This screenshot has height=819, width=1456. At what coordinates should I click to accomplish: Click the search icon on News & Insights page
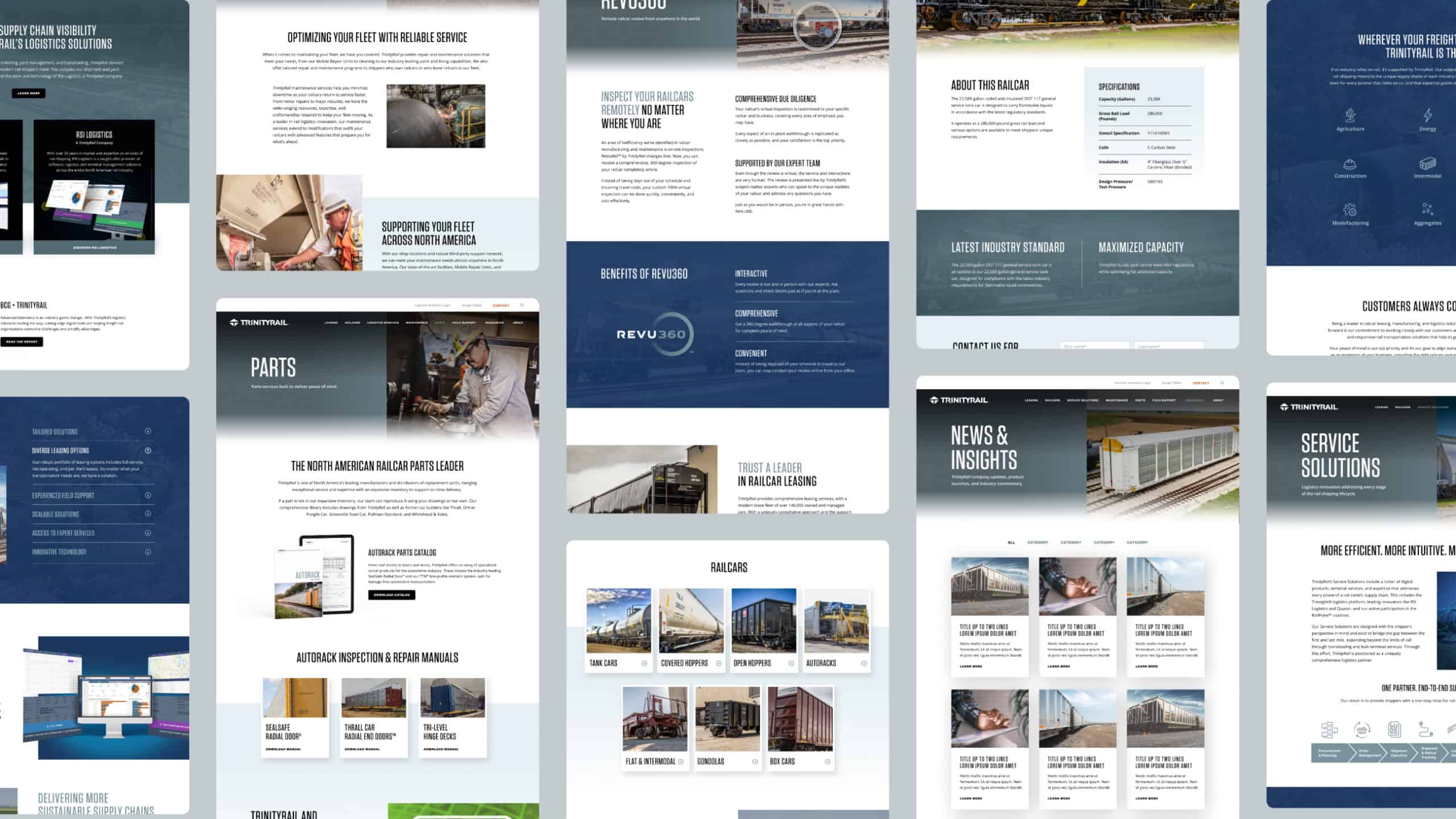pyautogui.click(x=1222, y=383)
